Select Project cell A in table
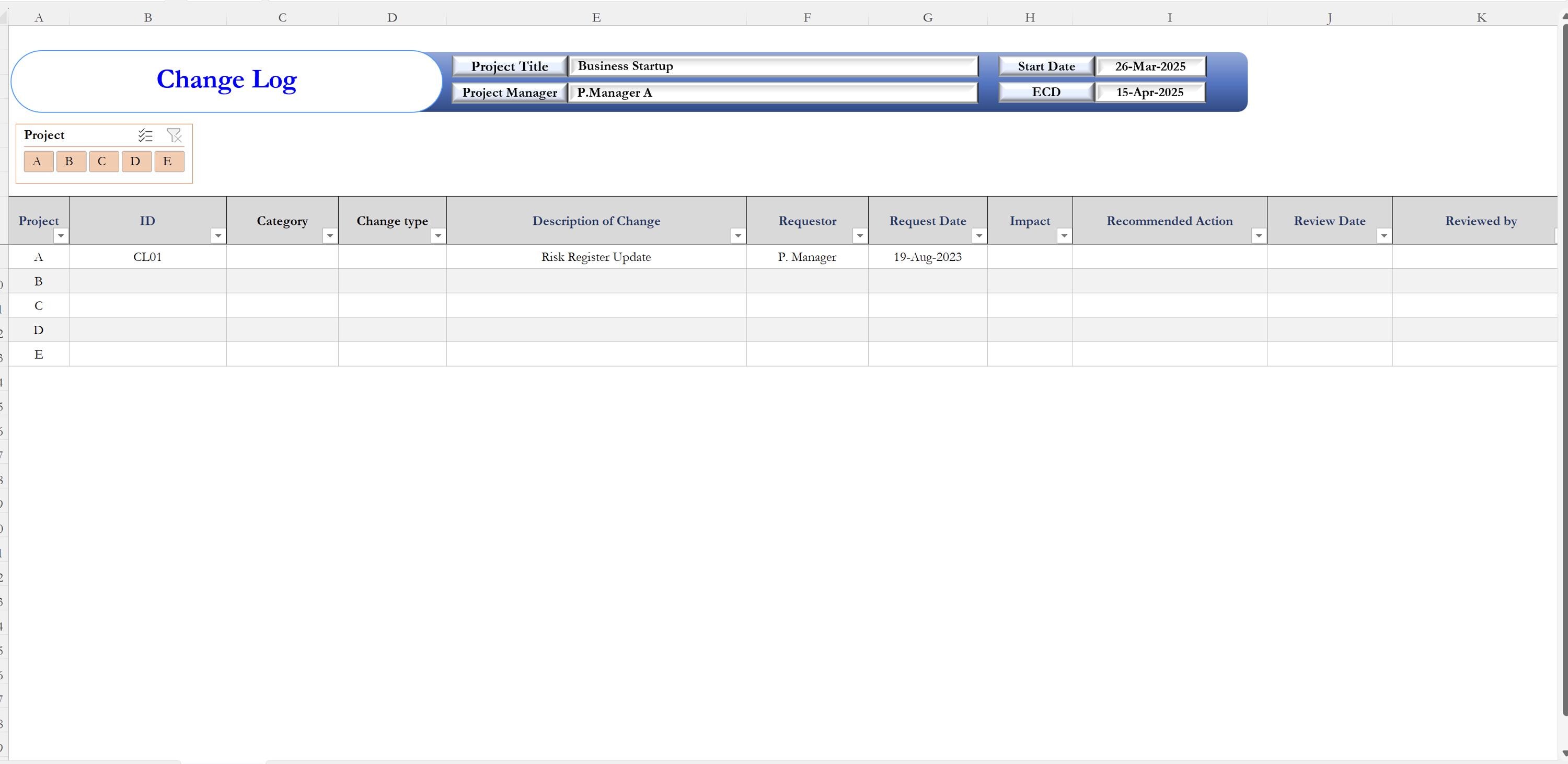 (39, 257)
